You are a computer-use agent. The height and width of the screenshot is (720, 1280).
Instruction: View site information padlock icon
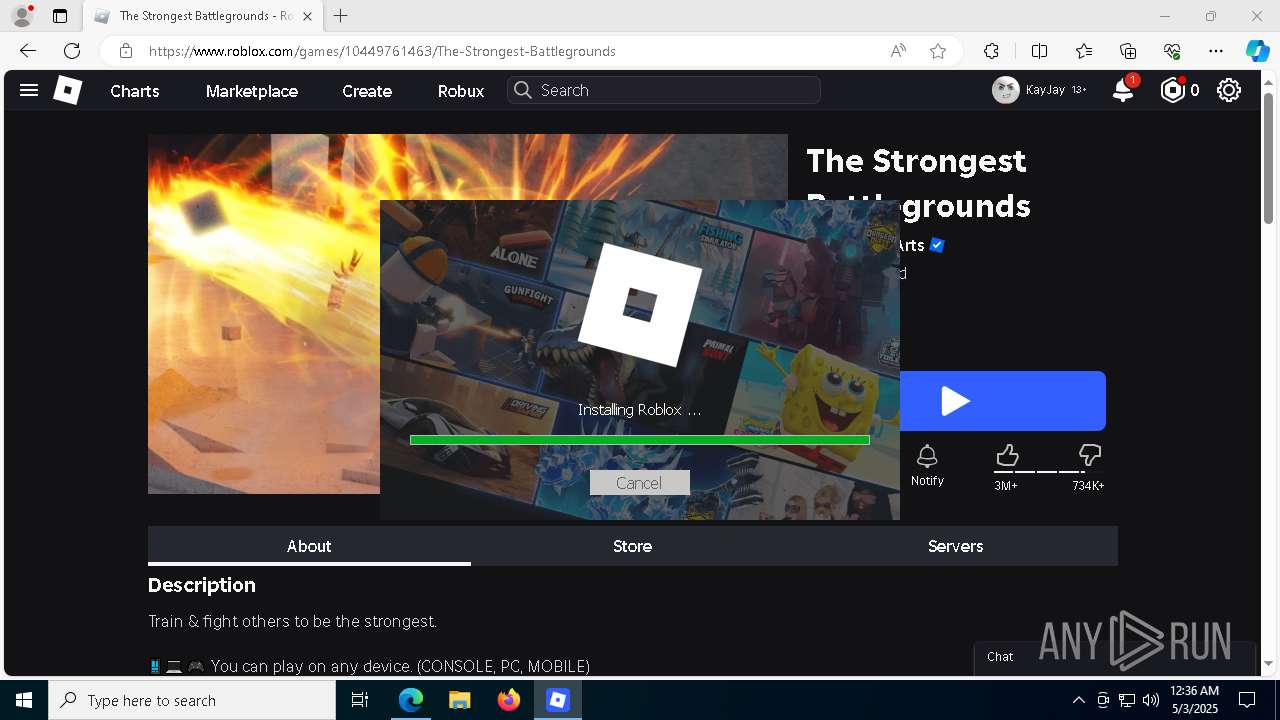[x=125, y=51]
